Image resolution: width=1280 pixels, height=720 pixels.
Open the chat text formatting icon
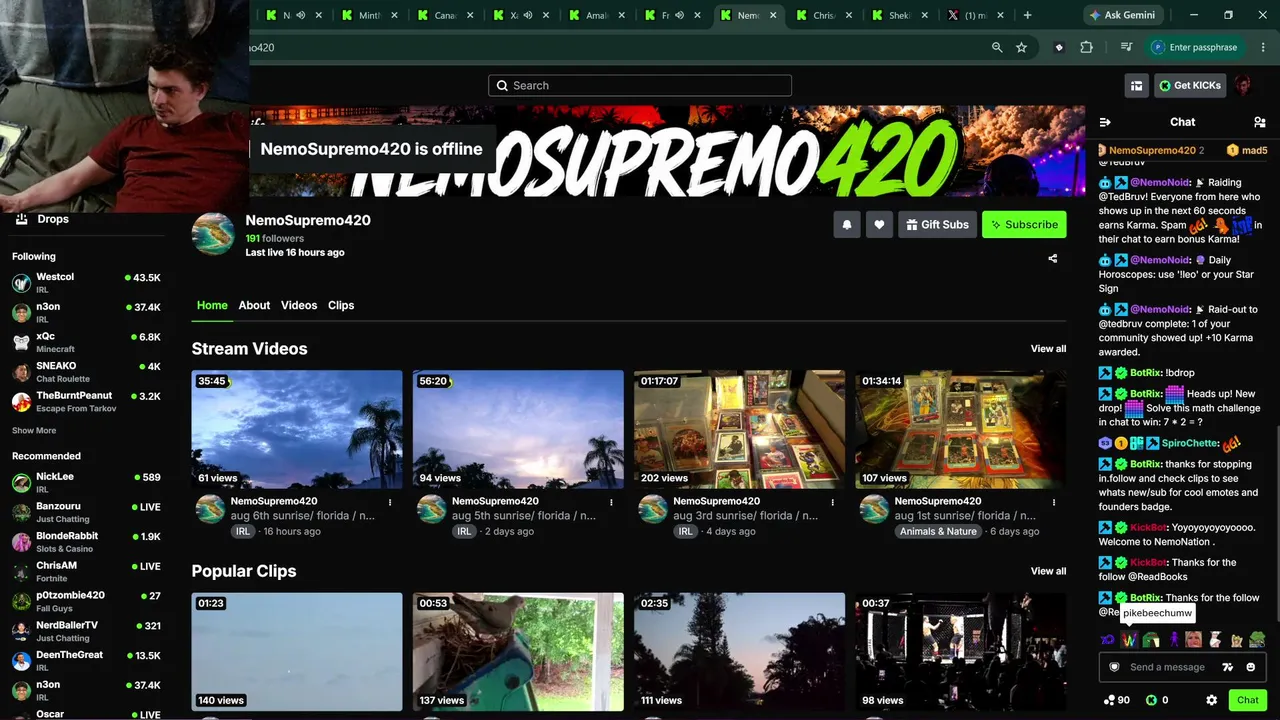click(1228, 667)
